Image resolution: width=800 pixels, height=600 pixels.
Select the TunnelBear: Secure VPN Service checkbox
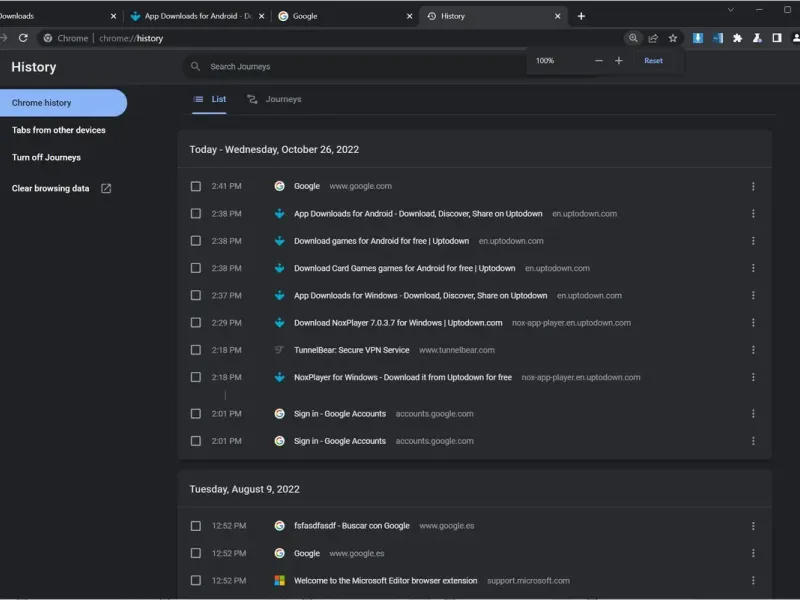196,350
